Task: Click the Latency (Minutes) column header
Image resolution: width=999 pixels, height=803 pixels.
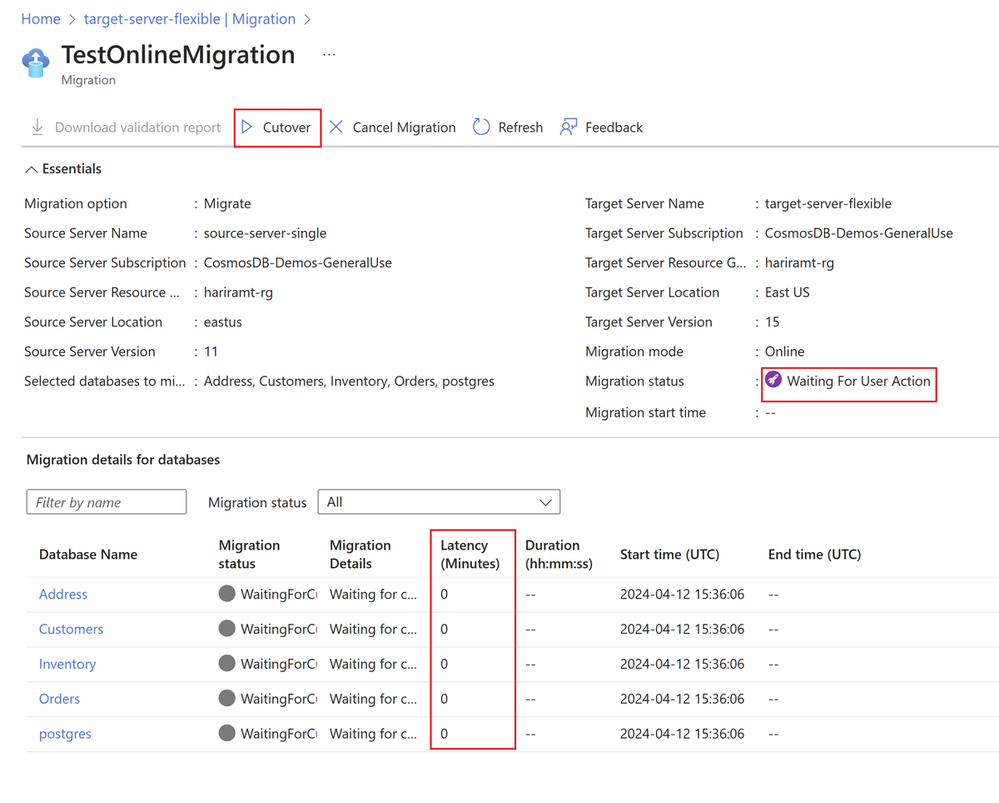Action: point(470,554)
